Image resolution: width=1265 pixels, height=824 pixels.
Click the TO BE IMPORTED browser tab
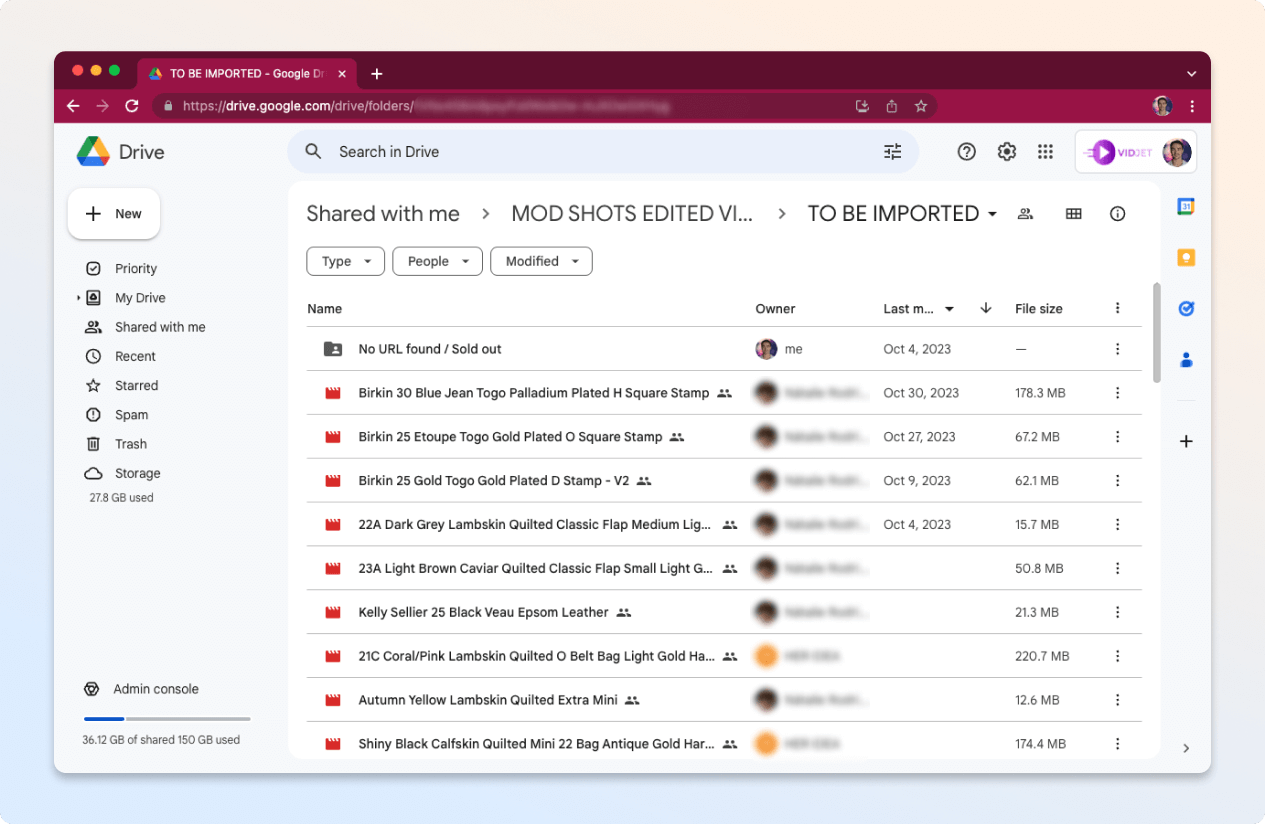click(x=246, y=74)
